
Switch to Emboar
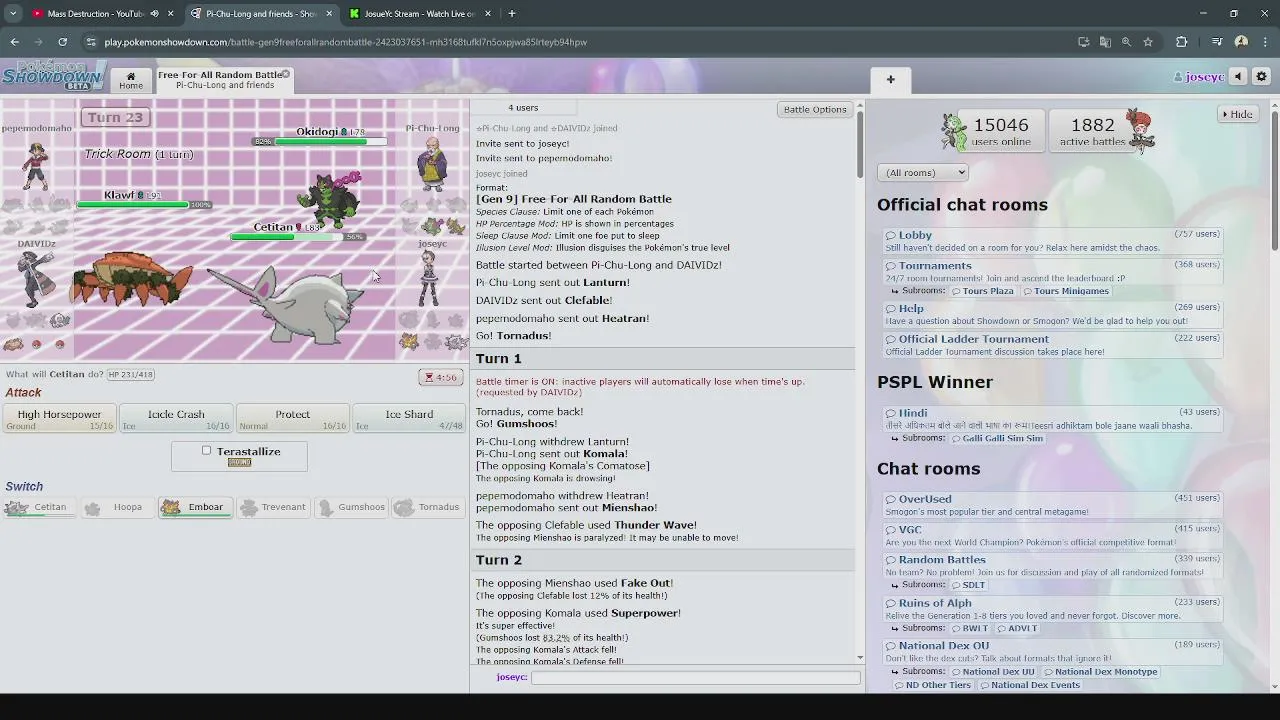click(195, 507)
